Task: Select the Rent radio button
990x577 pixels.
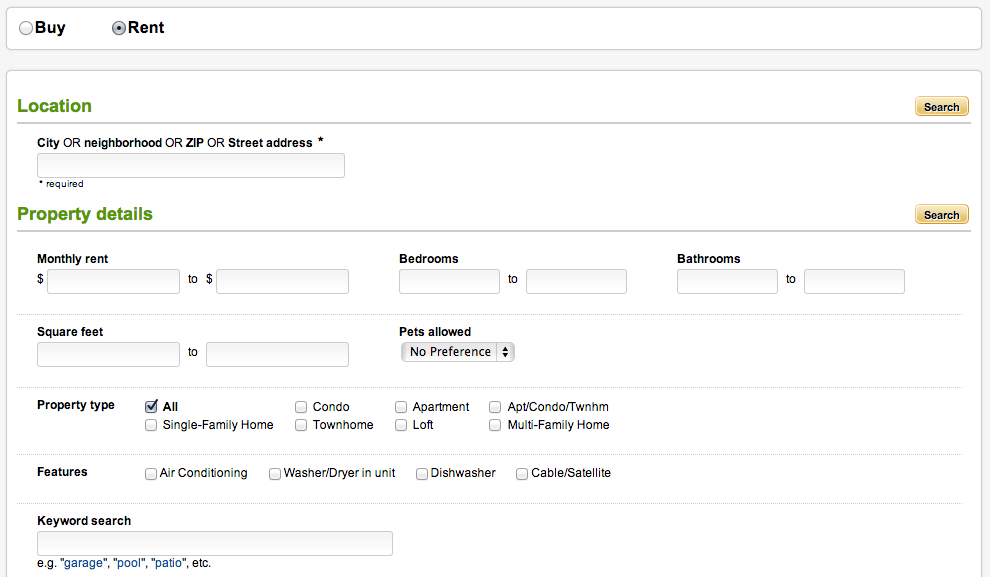Action: [x=119, y=29]
